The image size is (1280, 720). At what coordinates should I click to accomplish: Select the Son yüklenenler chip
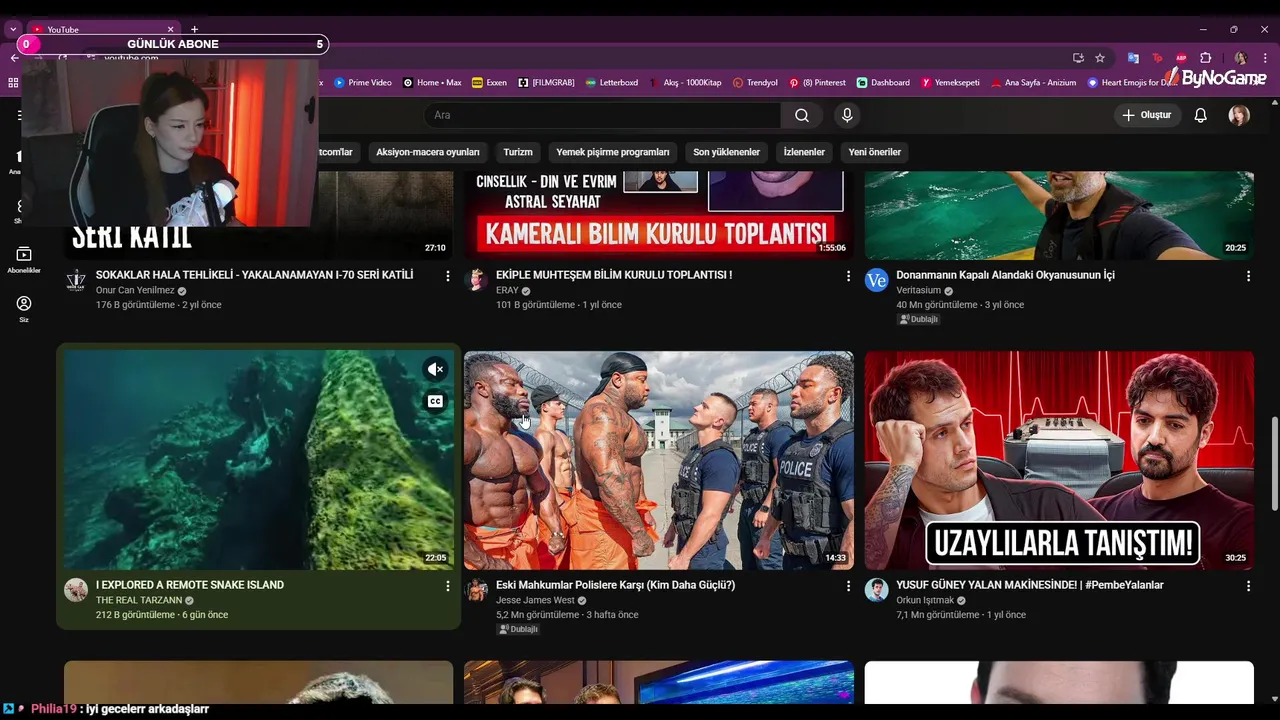pos(727,152)
